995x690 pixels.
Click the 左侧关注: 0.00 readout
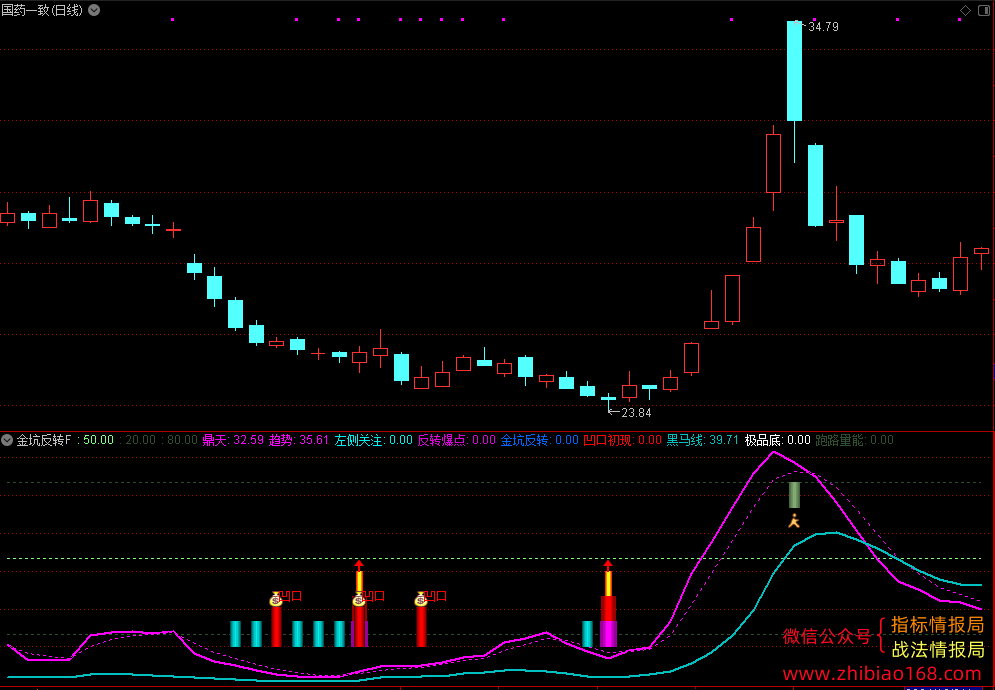(x=373, y=440)
